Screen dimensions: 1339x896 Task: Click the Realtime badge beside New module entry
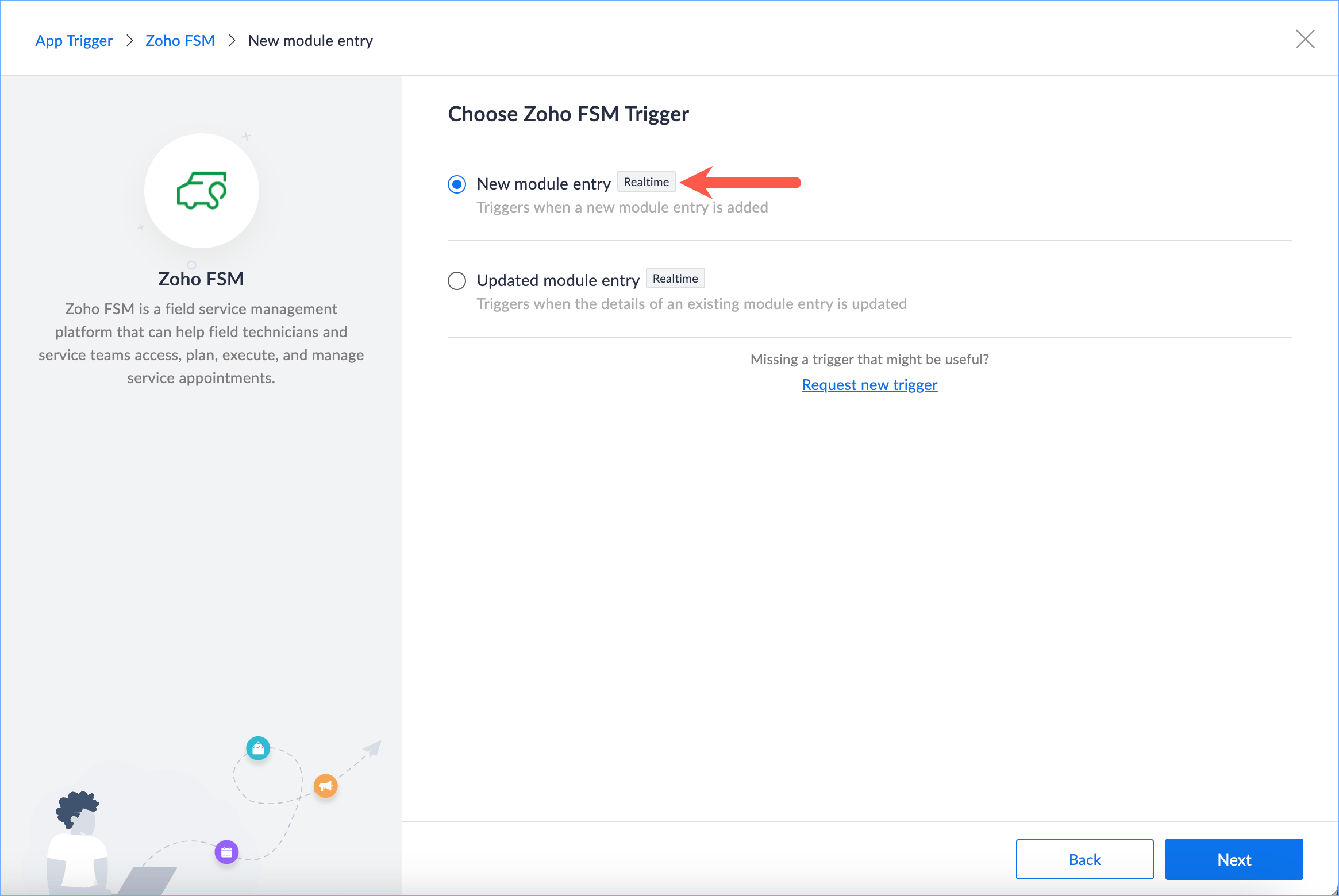(646, 182)
